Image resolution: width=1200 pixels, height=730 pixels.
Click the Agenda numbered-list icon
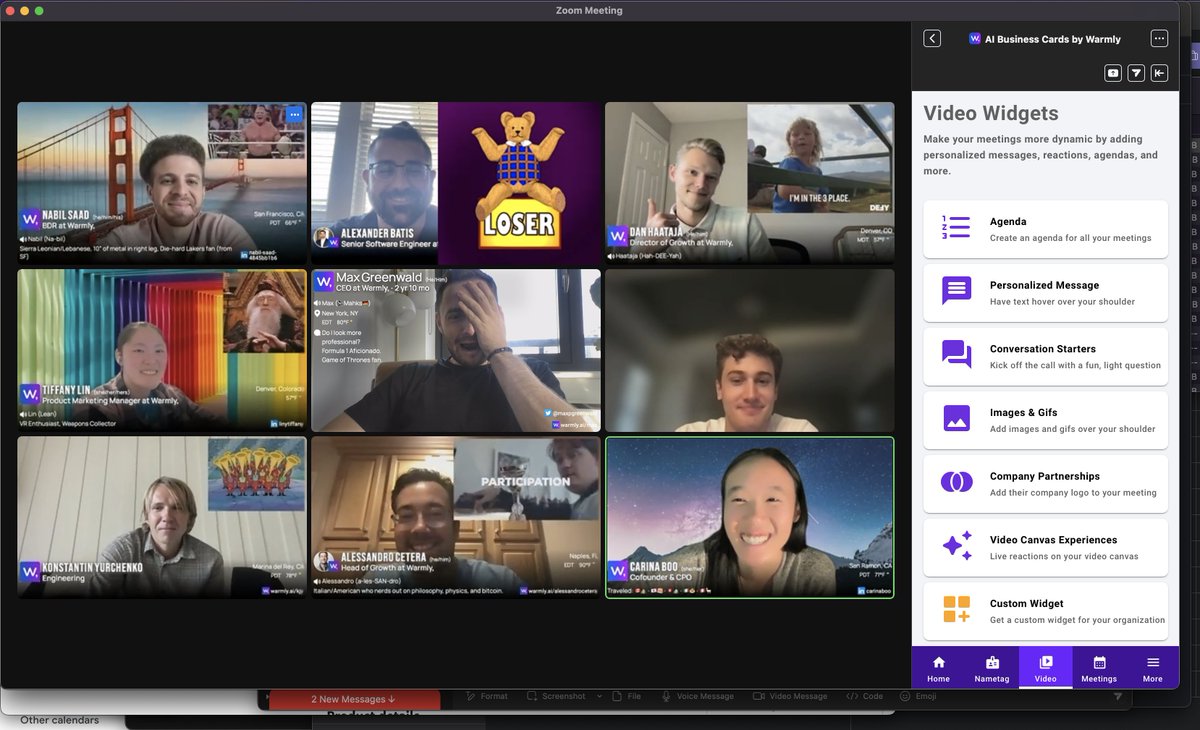pyautogui.click(x=956, y=227)
